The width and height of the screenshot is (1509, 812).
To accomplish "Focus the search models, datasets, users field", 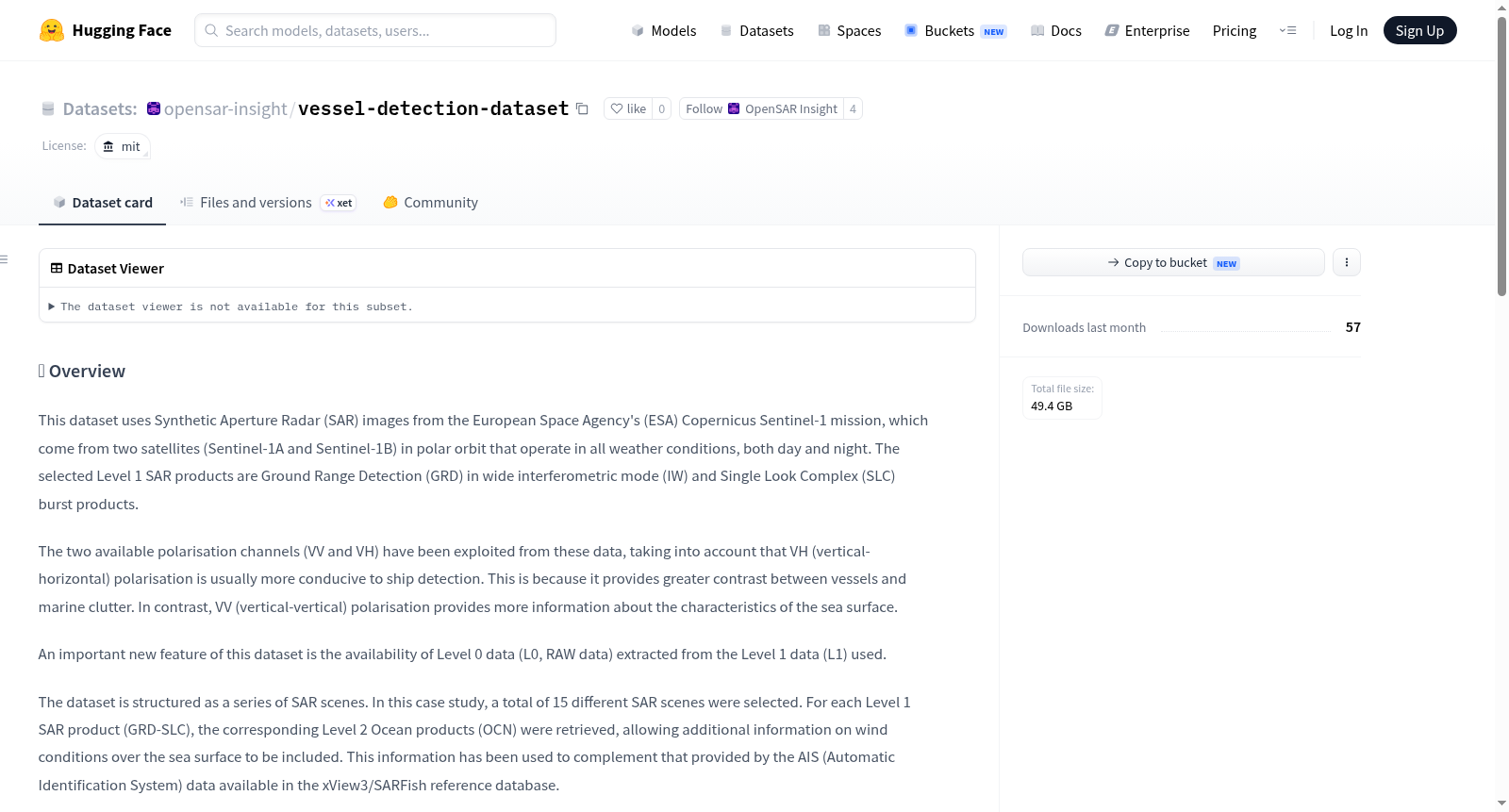I will click(375, 30).
